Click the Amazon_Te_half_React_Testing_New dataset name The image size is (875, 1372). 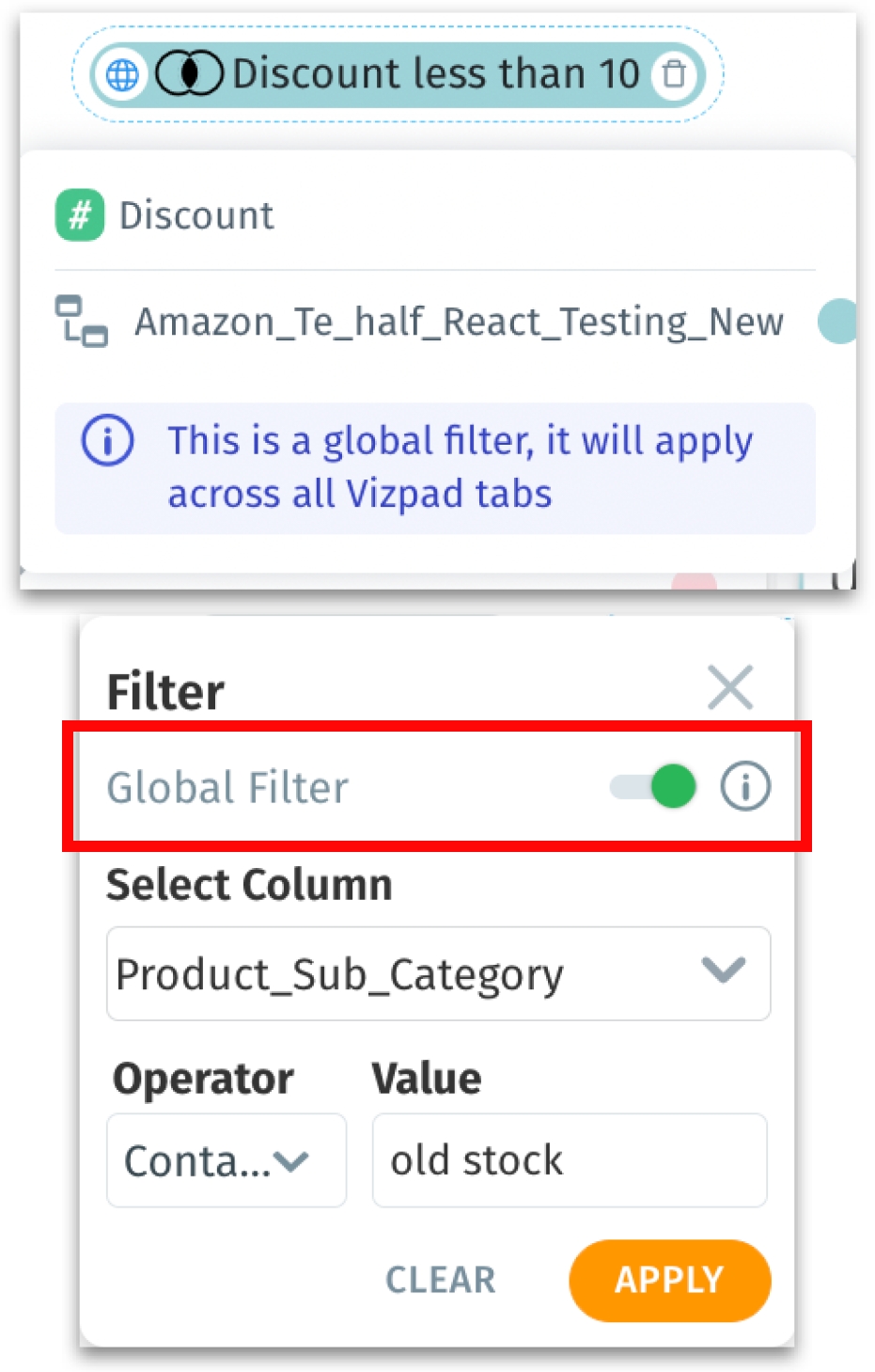(x=459, y=323)
